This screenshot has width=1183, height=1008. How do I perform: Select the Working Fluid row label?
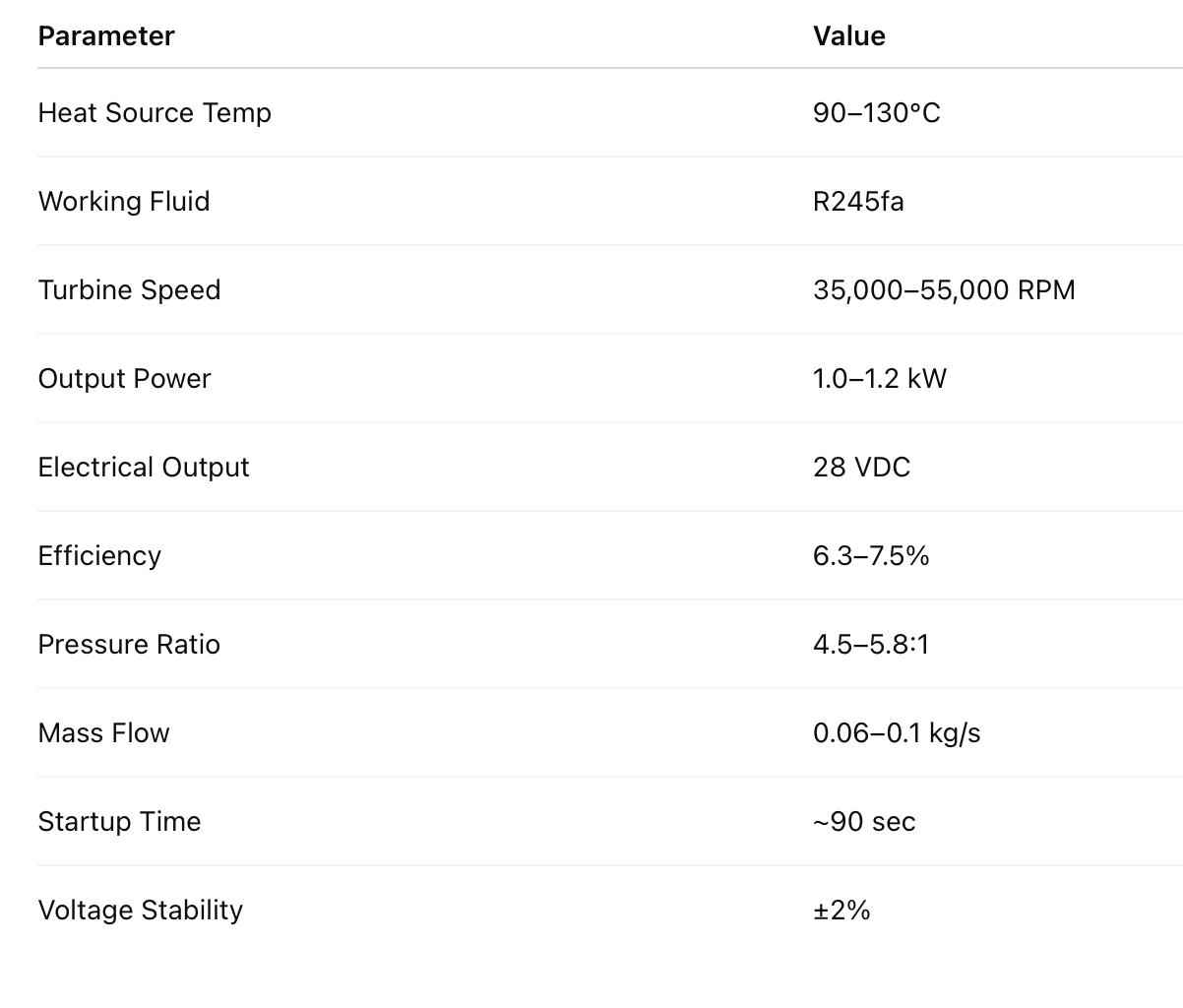(124, 202)
